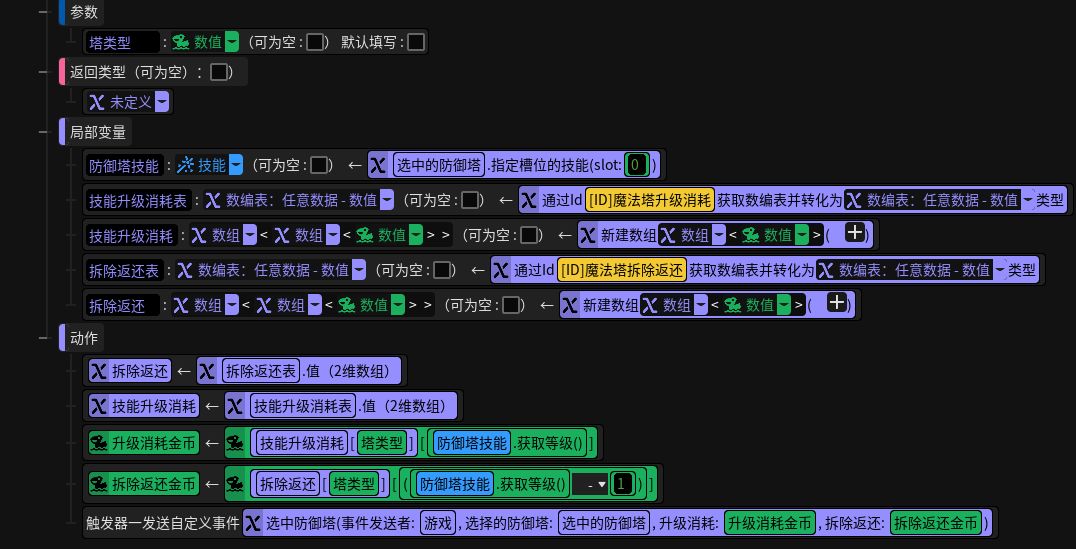Viewport: 1076px width, 549px height.
Task: Open the 技能 type dropdown for 防御塔技能
Action: click(236, 165)
